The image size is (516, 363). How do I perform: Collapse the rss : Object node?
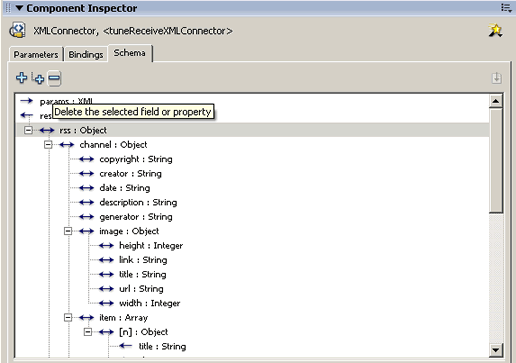click(29, 130)
